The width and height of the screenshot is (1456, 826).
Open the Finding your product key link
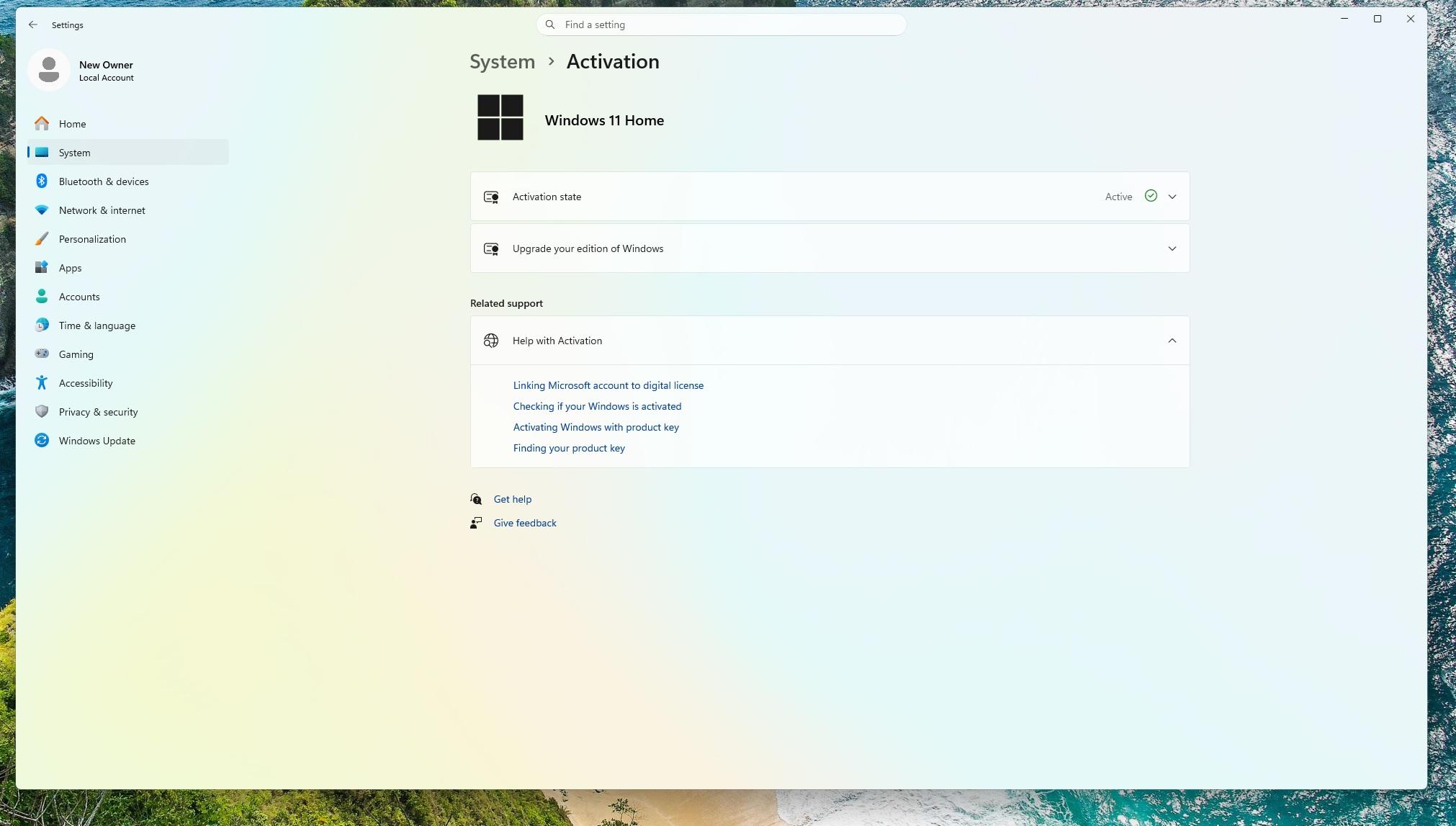[569, 448]
